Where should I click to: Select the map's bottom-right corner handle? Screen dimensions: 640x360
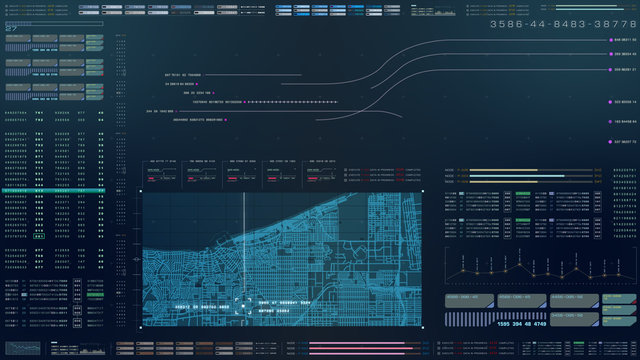[422, 327]
